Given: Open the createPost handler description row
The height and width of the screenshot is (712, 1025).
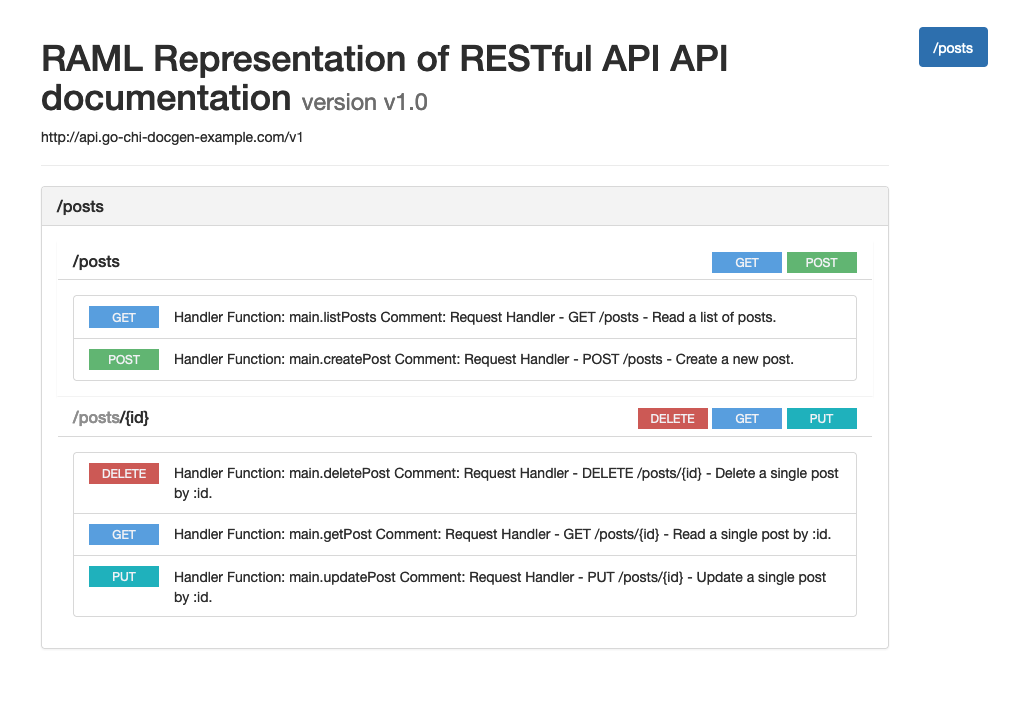Looking at the screenshot, I should coord(465,360).
